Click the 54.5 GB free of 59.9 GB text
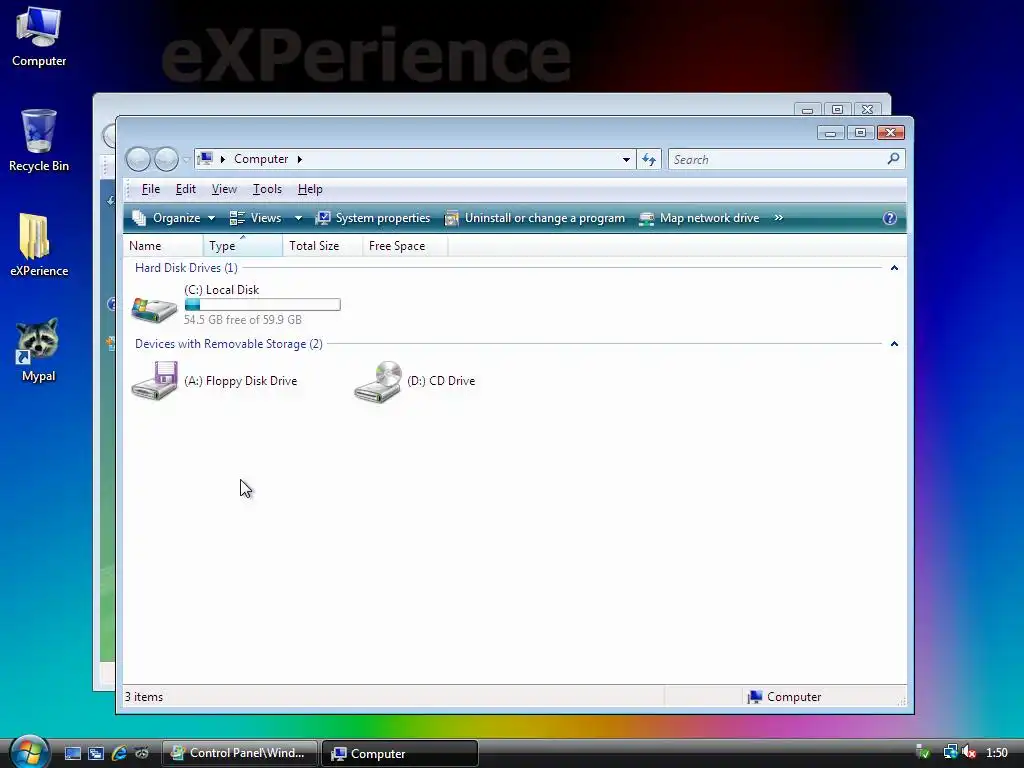The width and height of the screenshot is (1024, 768). (x=243, y=319)
